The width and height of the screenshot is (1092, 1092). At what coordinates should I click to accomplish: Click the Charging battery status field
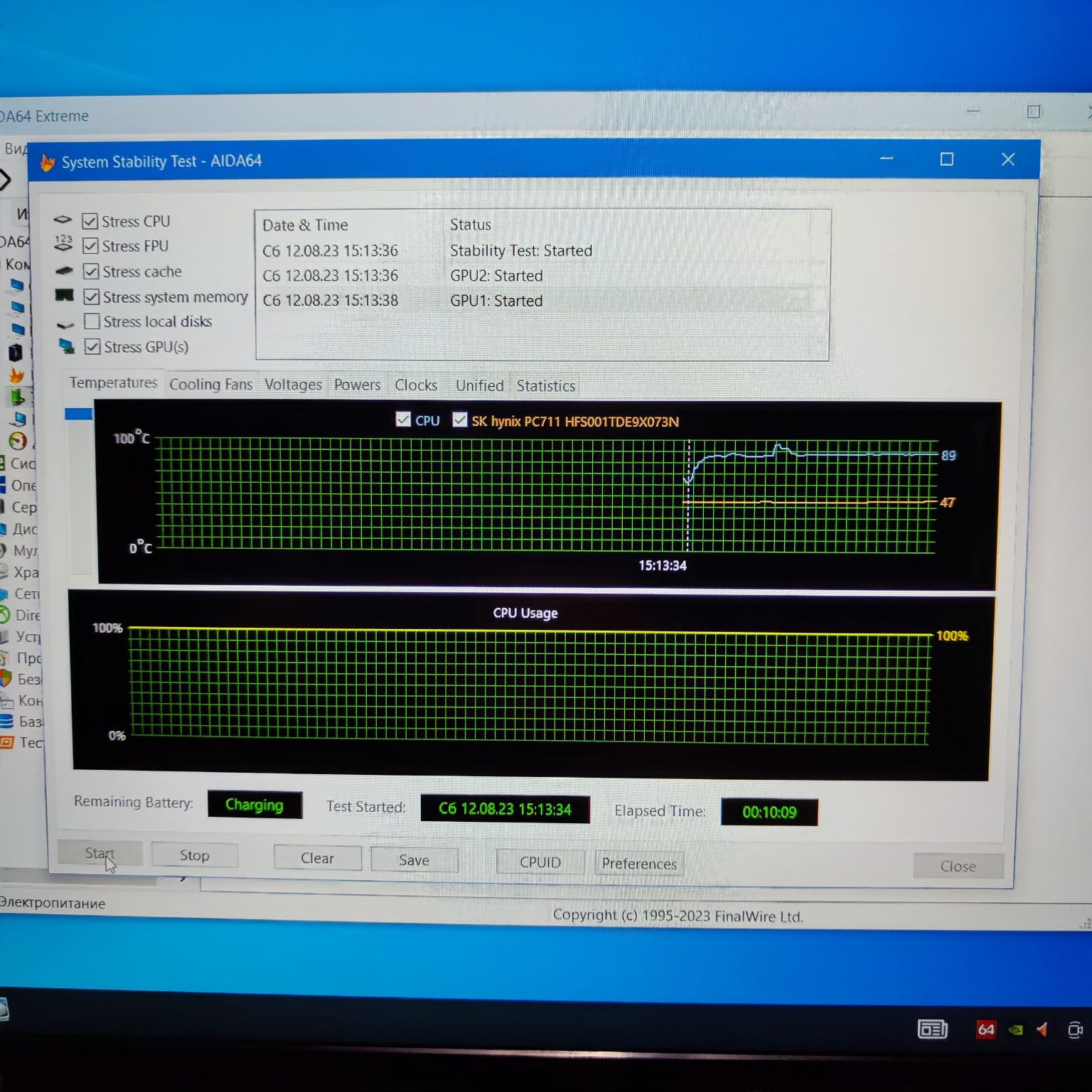click(255, 805)
